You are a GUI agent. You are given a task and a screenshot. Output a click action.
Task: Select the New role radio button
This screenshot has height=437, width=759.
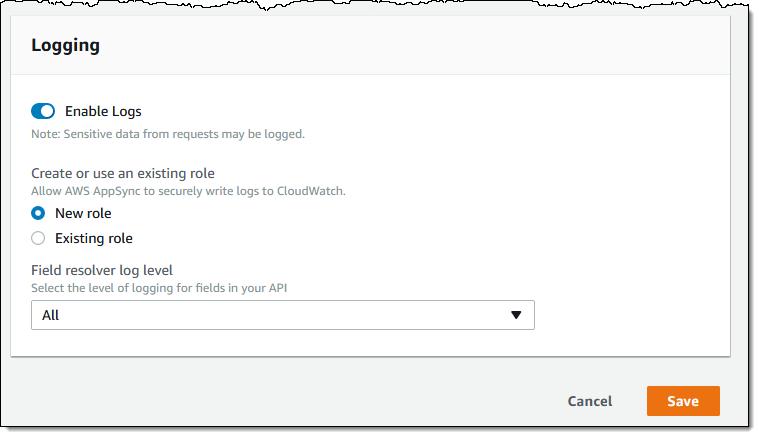tap(38, 213)
